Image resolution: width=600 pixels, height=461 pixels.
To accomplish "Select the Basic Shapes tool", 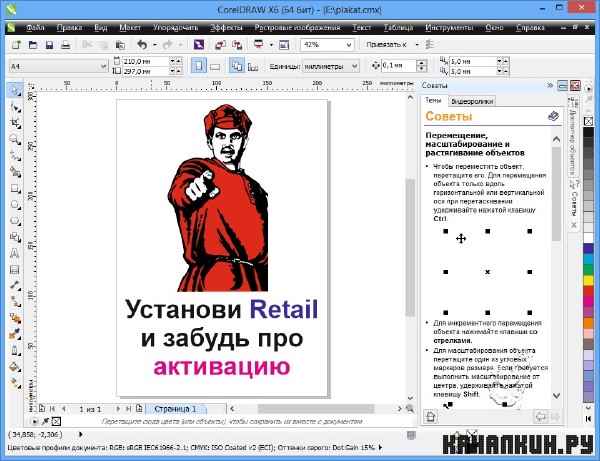I will click(x=15, y=237).
